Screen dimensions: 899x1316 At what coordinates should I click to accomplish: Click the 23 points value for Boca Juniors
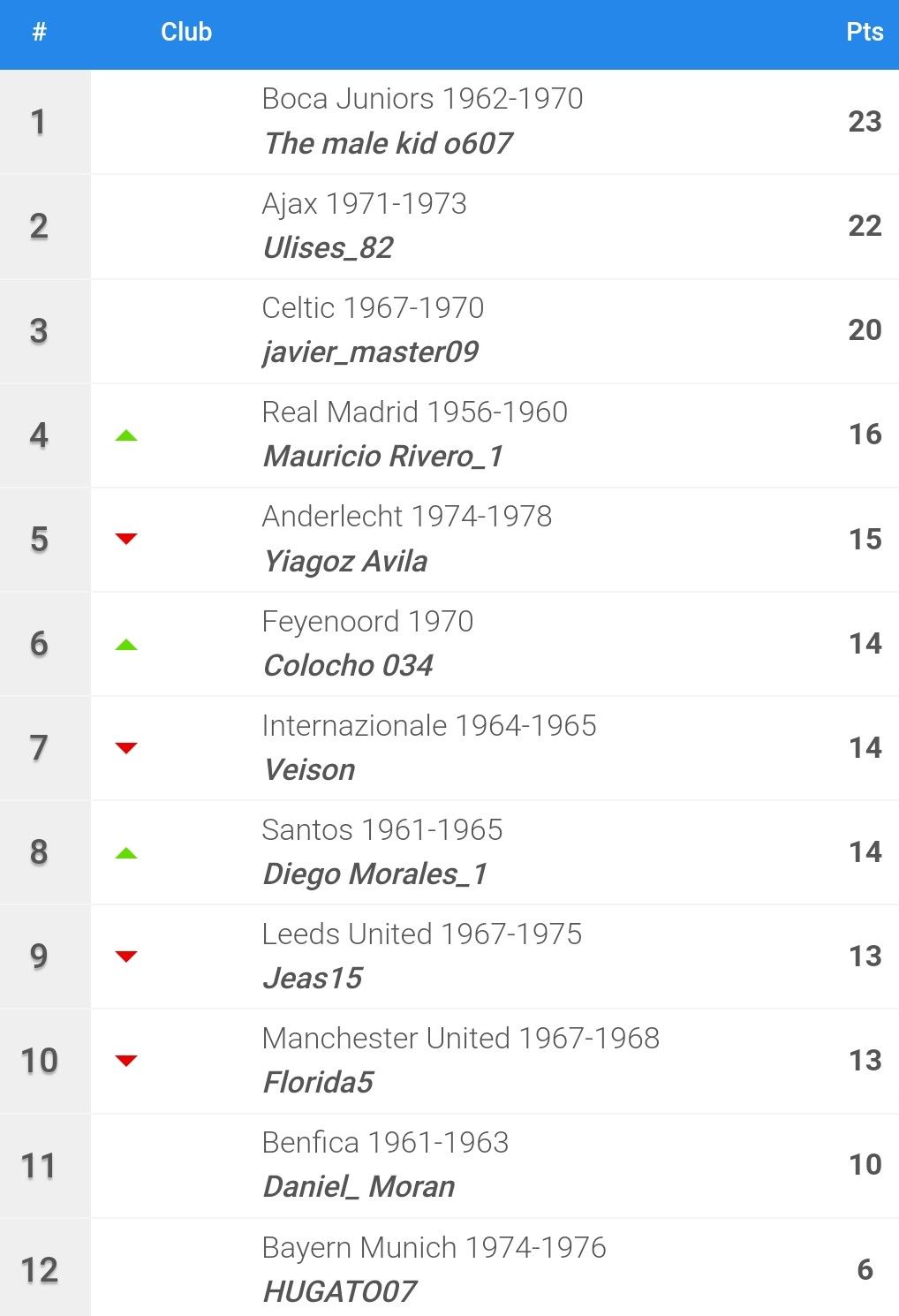[865, 121]
